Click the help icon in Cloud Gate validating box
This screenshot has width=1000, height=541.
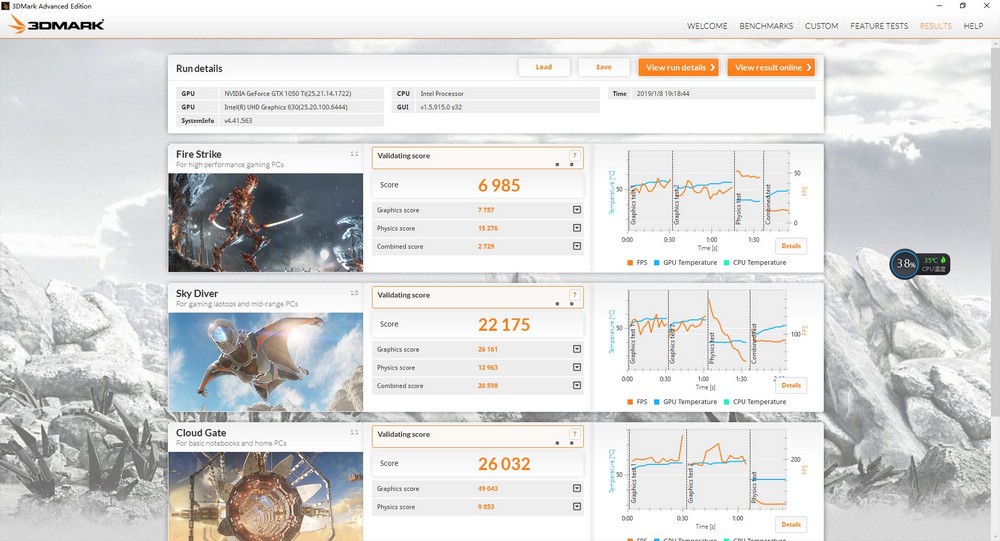(574, 434)
